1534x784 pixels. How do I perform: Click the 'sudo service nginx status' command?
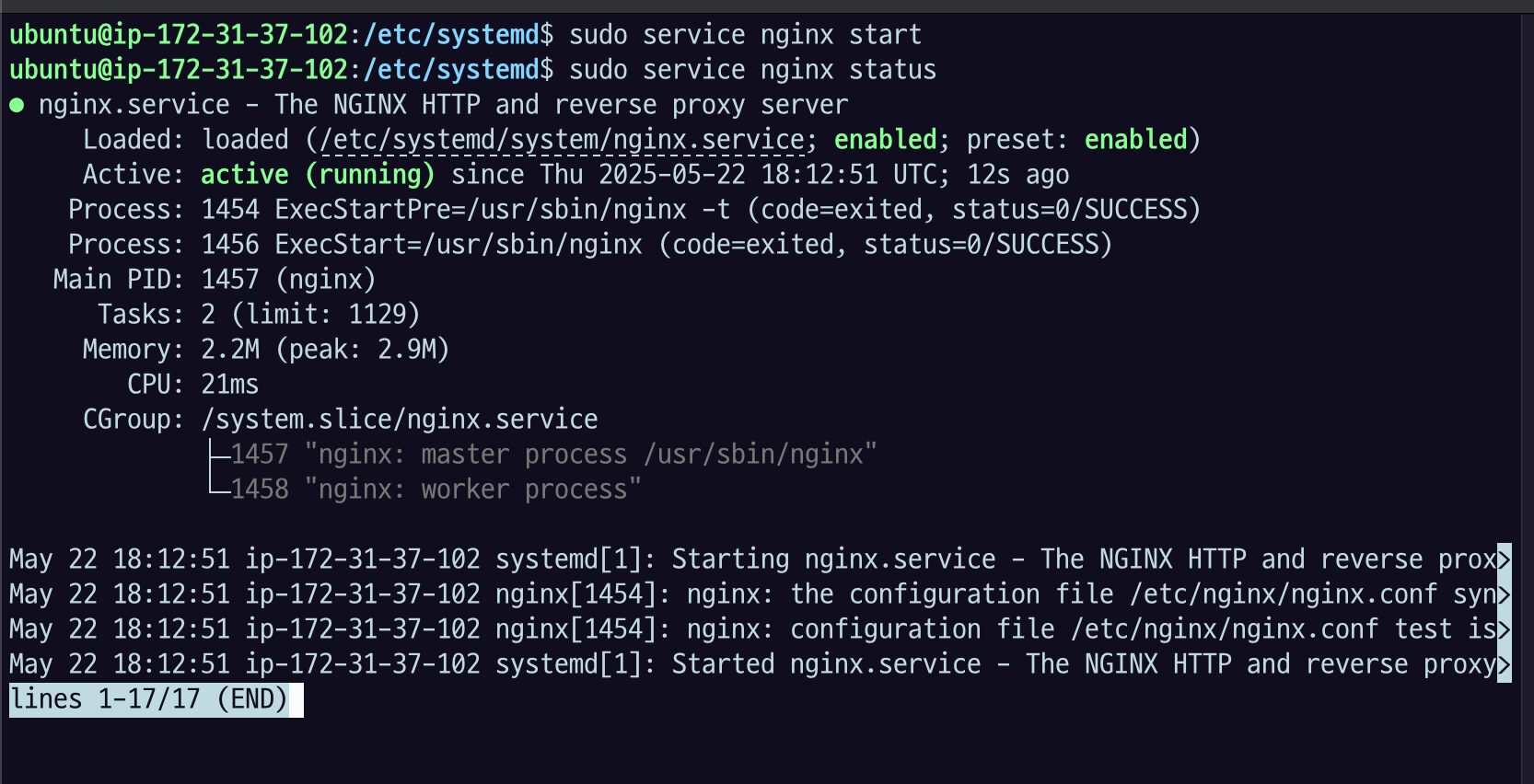tap(752, 70)
